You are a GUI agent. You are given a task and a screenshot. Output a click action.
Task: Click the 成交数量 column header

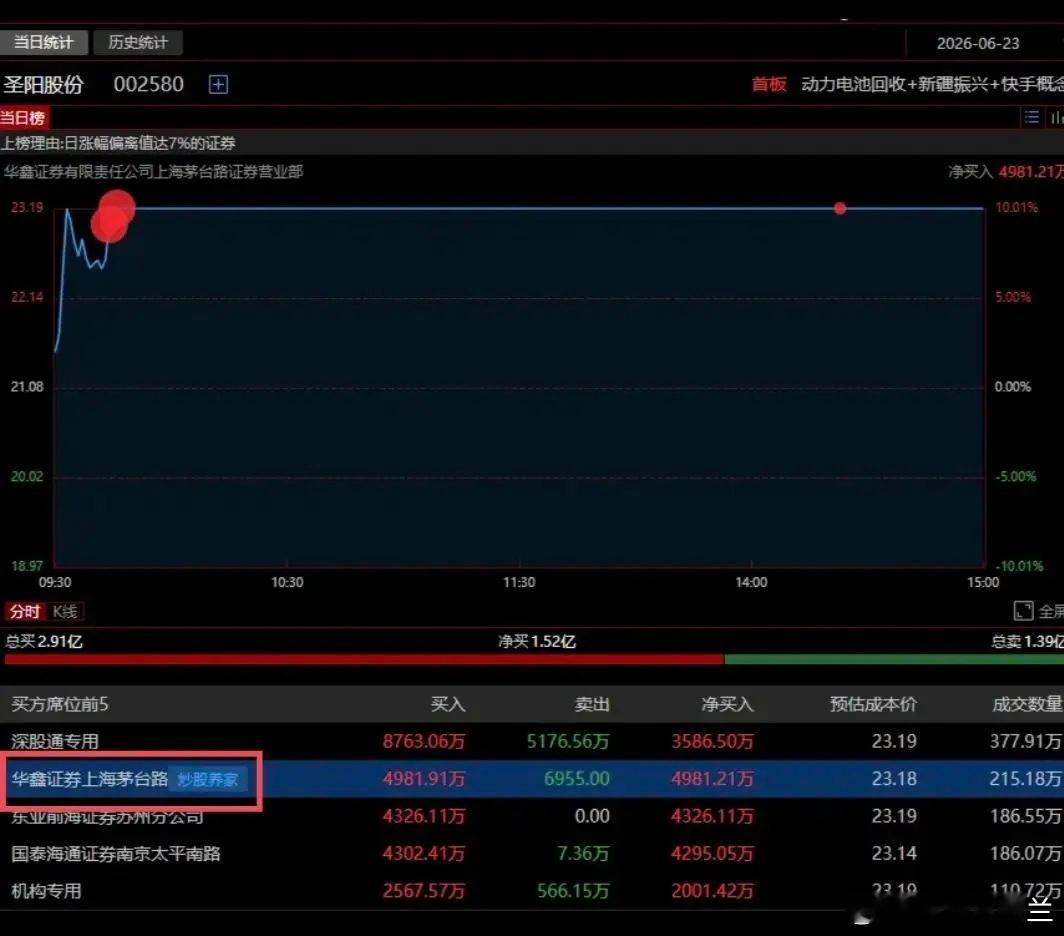point(1027,705)
